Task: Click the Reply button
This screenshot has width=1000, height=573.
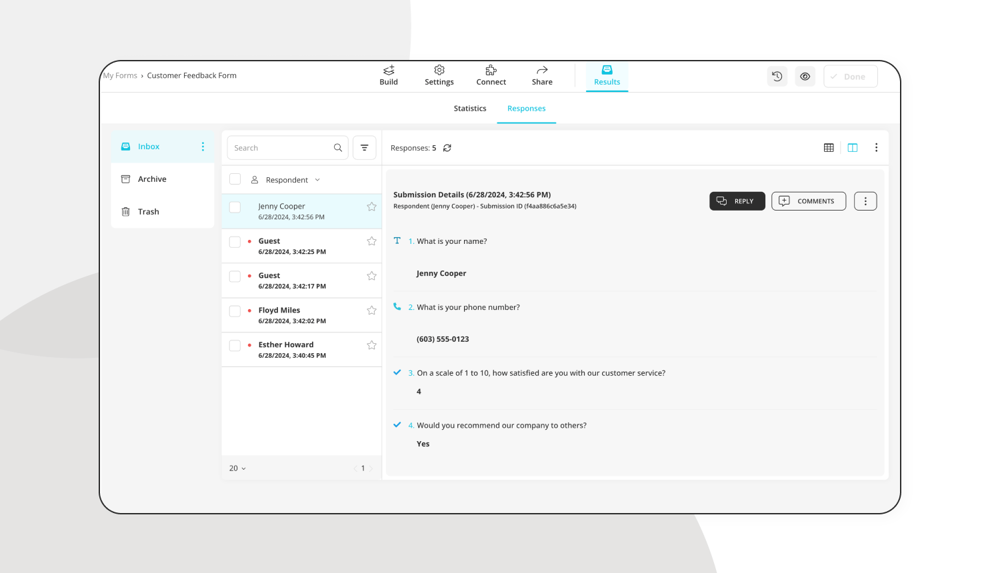Action: pyautogui.click(x=737, y=201)
